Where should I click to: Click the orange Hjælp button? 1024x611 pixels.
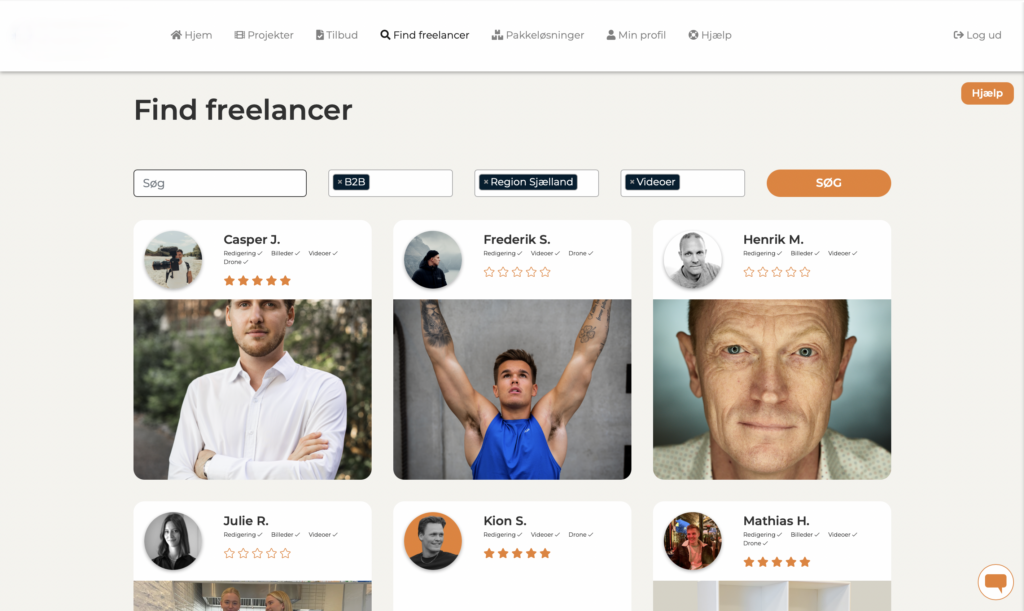click(987, 93)
